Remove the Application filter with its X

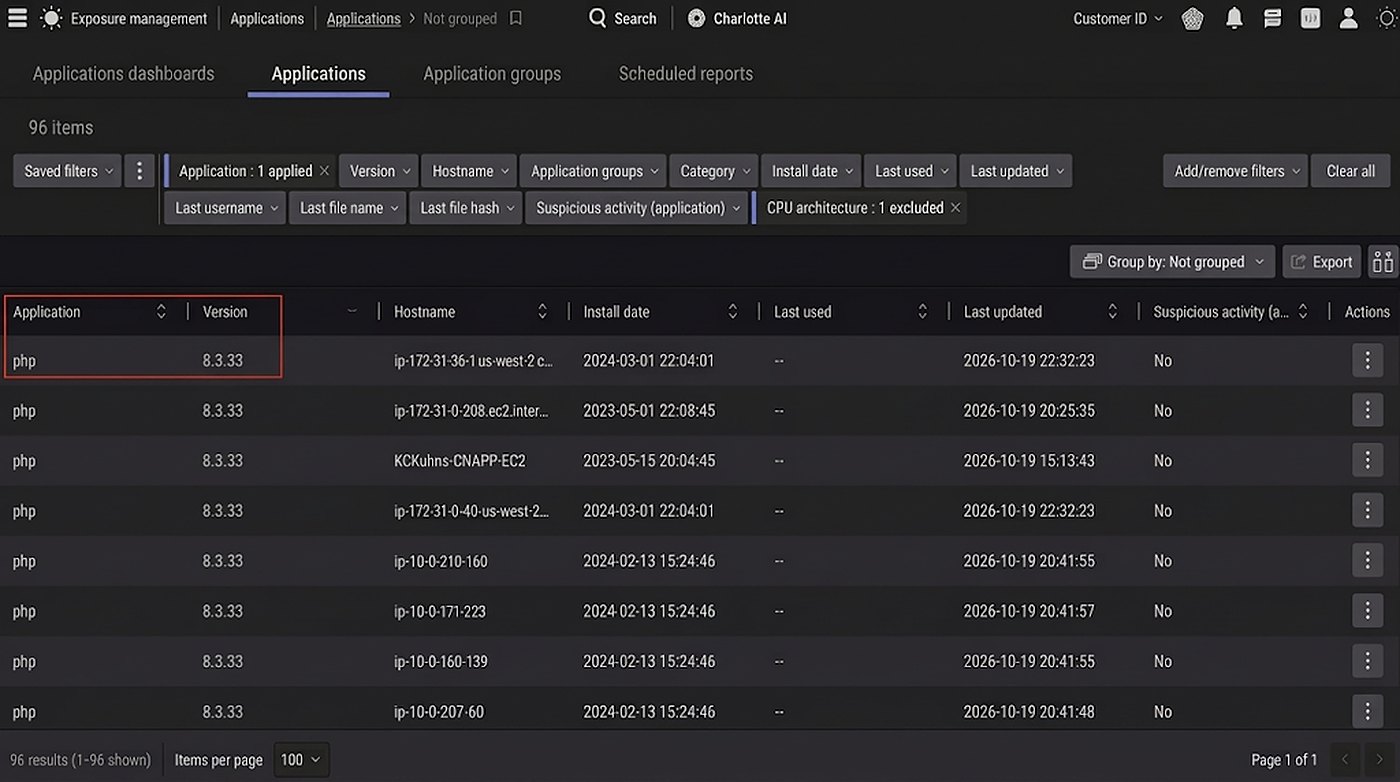pos(324,171)
